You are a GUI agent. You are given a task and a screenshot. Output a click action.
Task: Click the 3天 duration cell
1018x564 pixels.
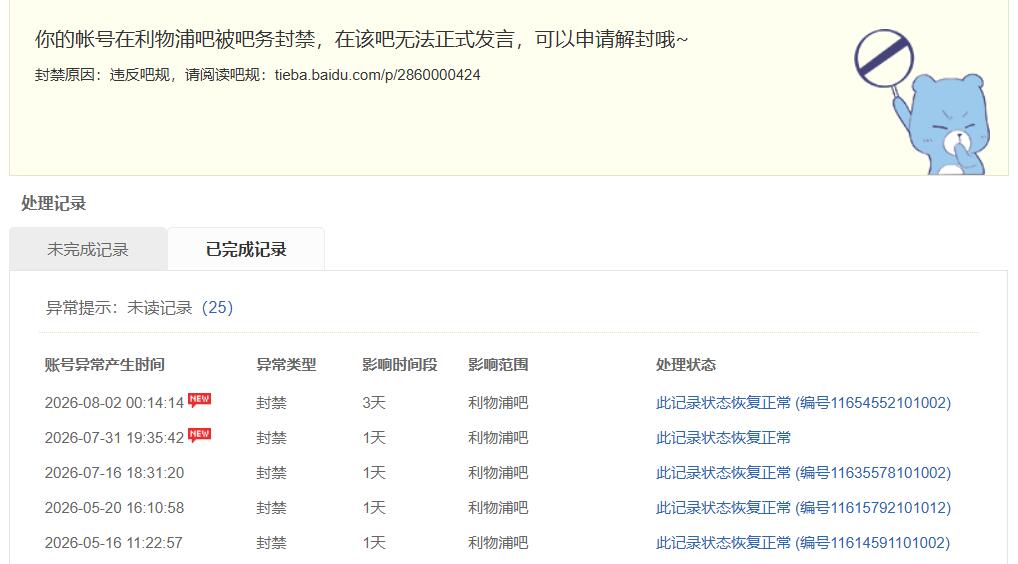pyautogui.click(x=374, y=403)
